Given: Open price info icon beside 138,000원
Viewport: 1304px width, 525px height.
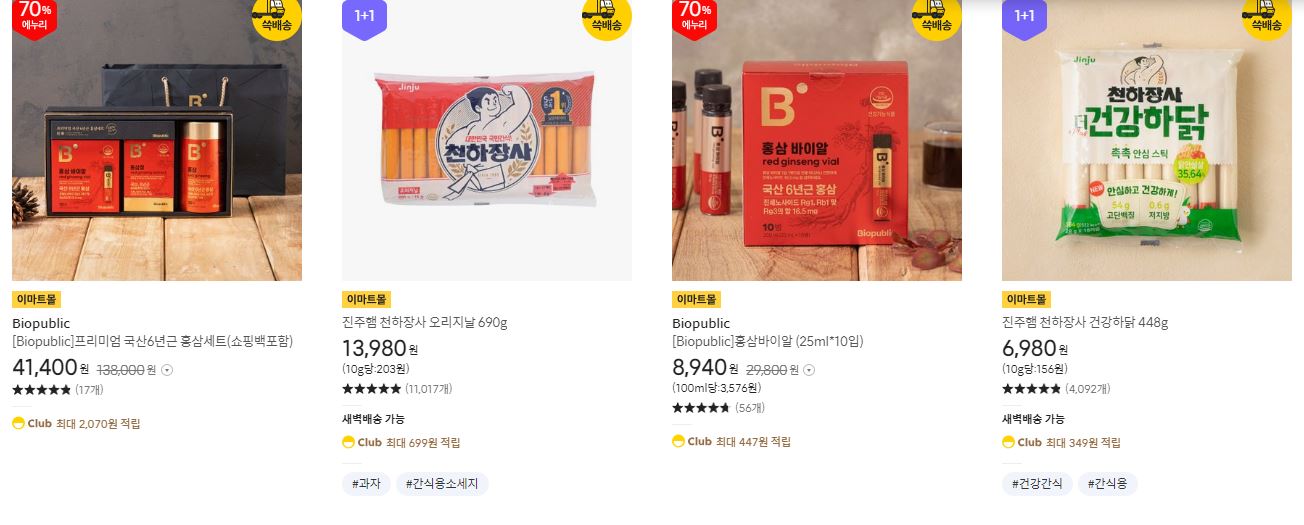Looking at the screenshot, I should point(167,369).
